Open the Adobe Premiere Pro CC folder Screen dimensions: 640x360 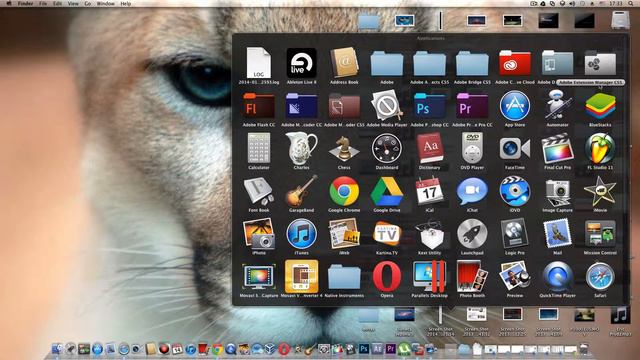[472, 106]
